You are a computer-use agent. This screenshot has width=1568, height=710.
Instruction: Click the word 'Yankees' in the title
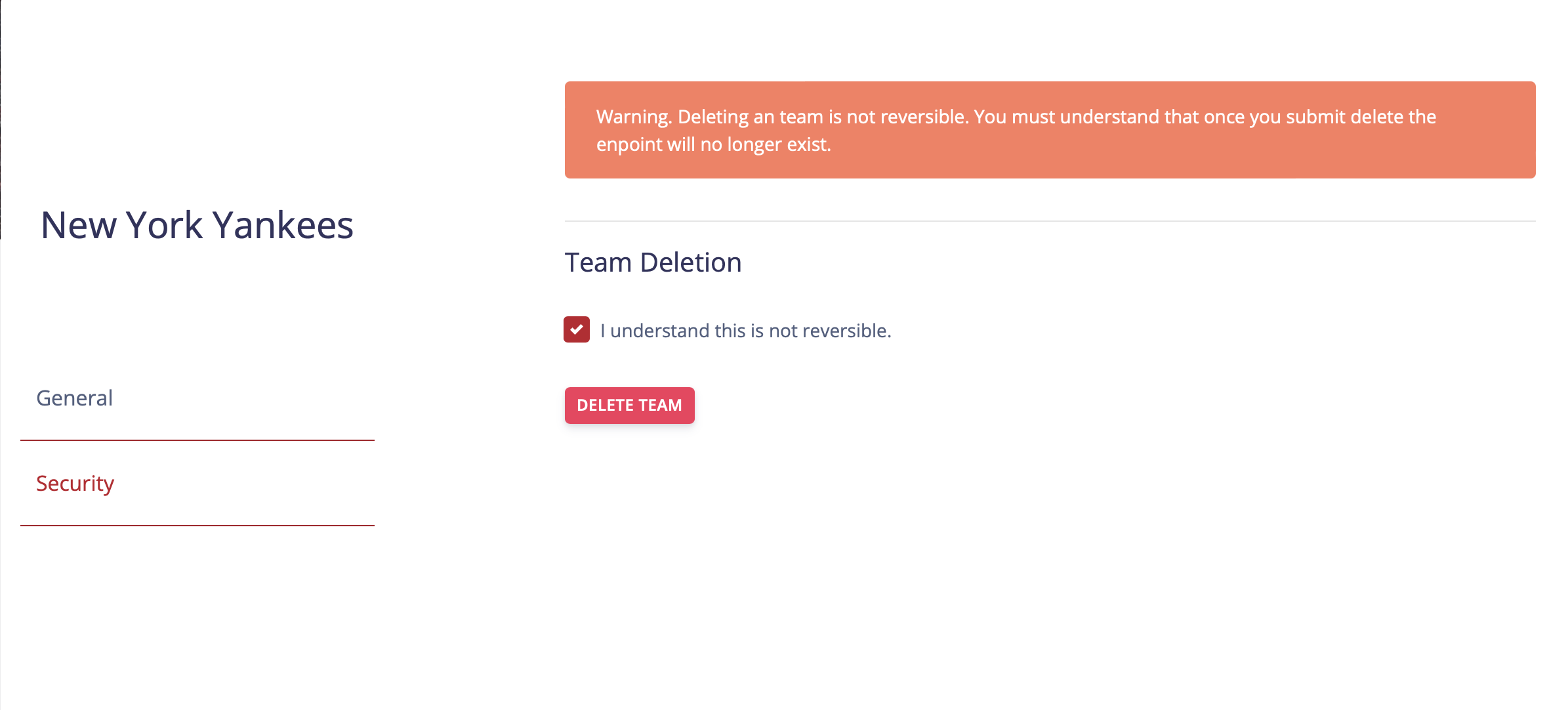pos(283,225)
